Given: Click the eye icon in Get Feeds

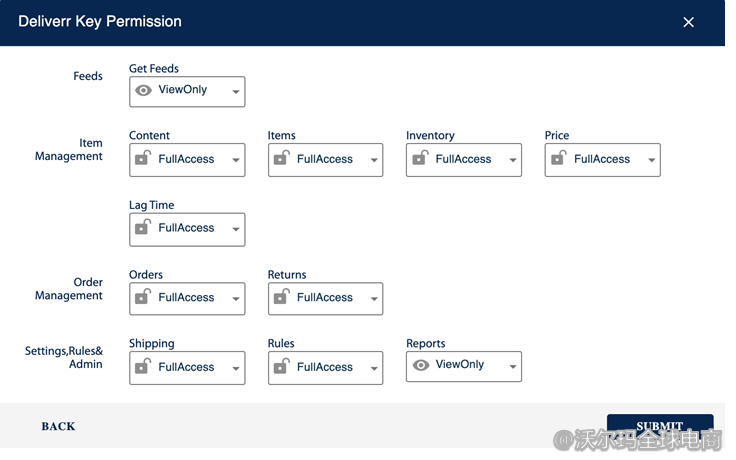Looking at the screenshot, I should coord(144,90).
